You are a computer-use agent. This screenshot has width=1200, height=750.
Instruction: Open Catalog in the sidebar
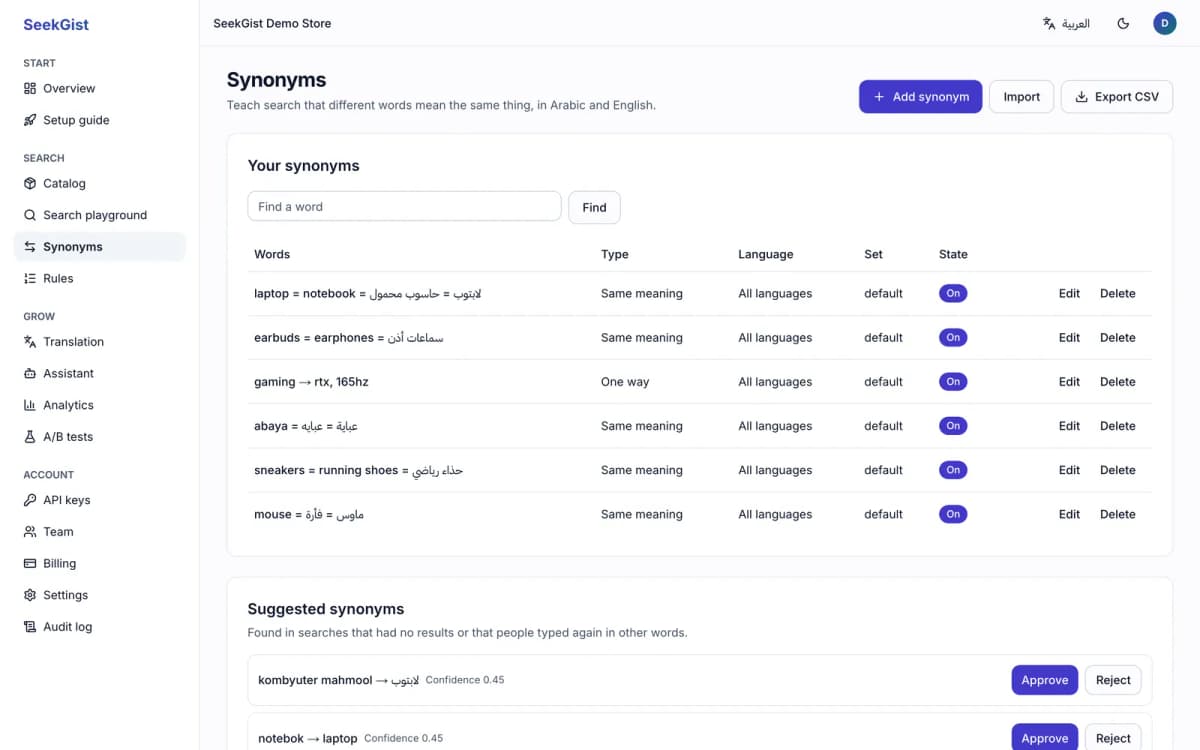pos(100,183)
